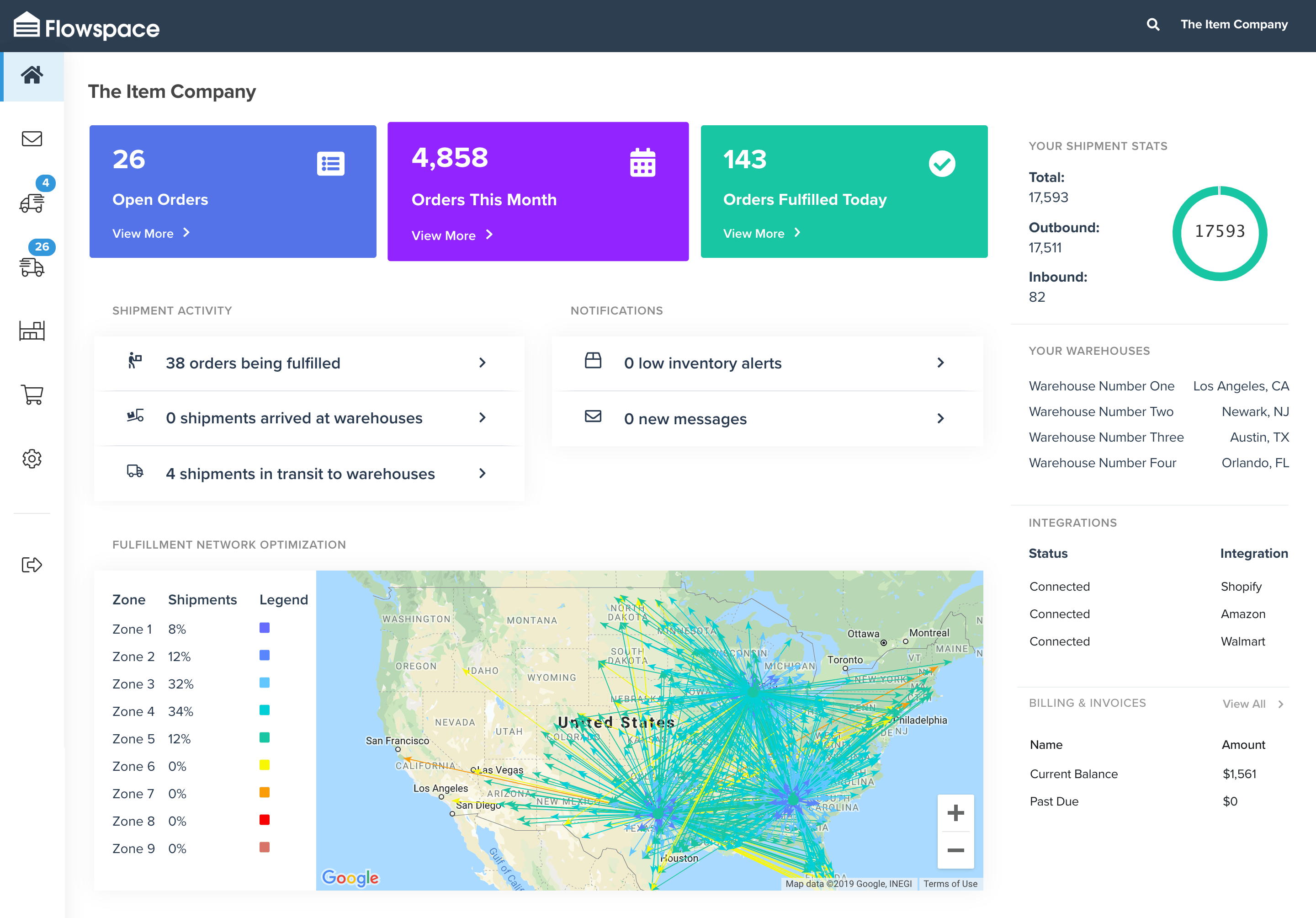Open the settings gear in sidebar
Image resolution: width=1316 pixels, height=918 pixels.
coord(32,459)
